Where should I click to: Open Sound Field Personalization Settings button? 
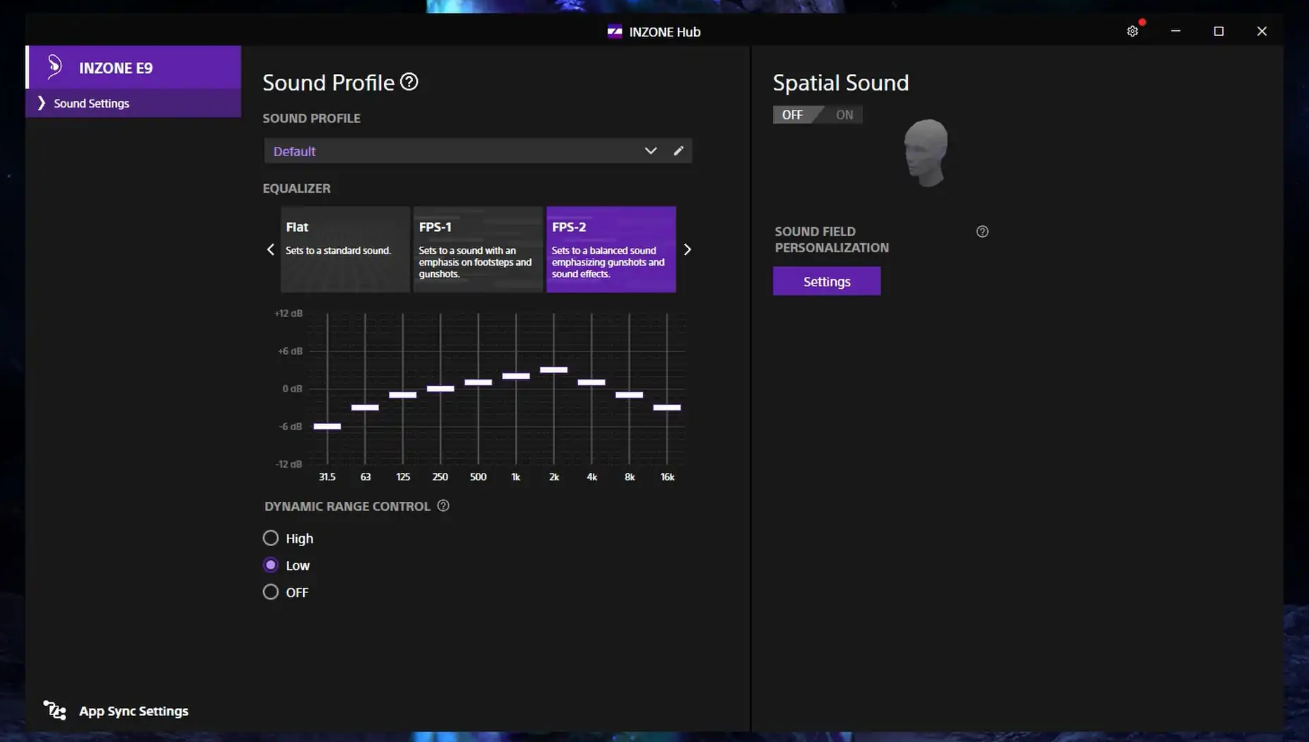click(826, 282)
